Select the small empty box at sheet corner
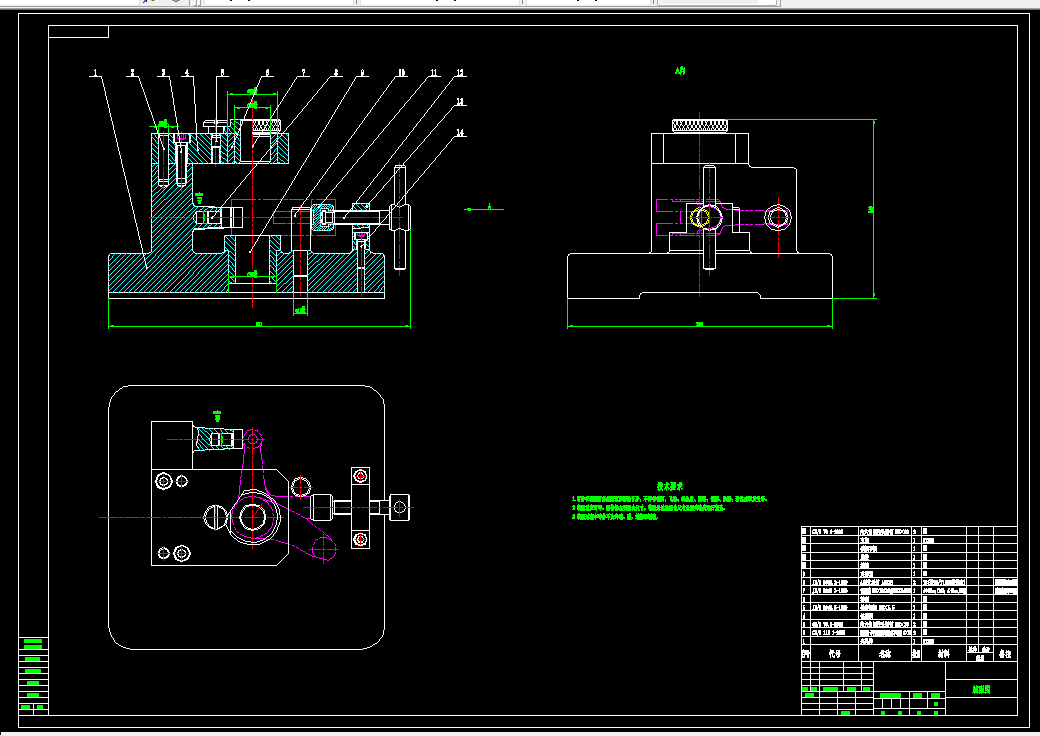This screenshot has width=1040, height=736. pos(78,32)
